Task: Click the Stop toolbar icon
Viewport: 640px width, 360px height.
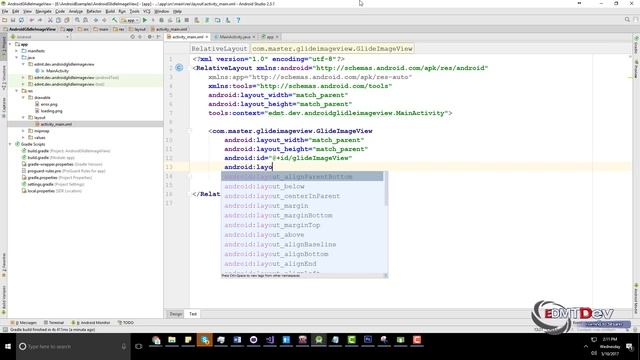Action: pyautogui.click(x=187, y=20)
